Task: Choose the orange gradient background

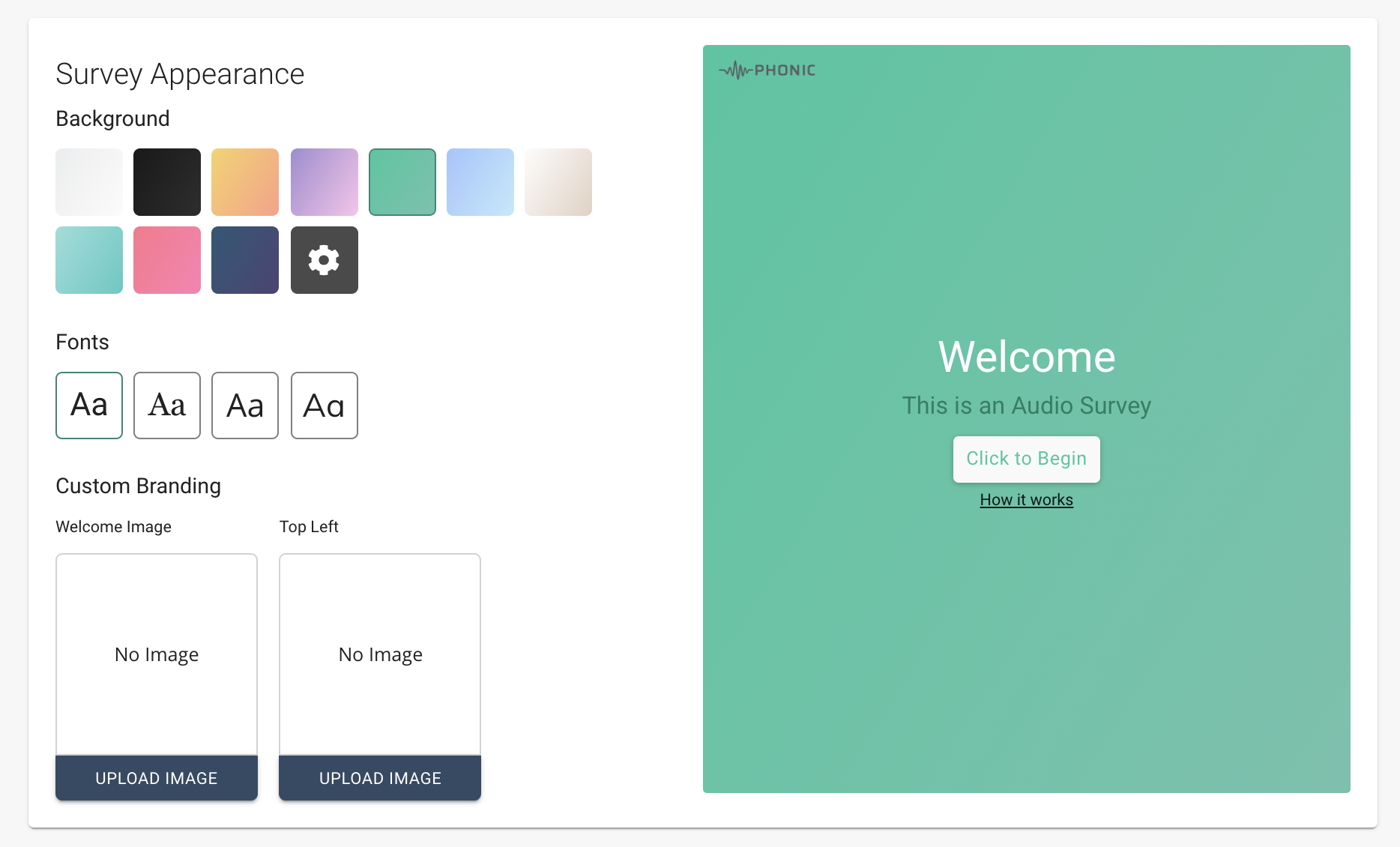Action: pyautogui.click(x=244, y=181)
